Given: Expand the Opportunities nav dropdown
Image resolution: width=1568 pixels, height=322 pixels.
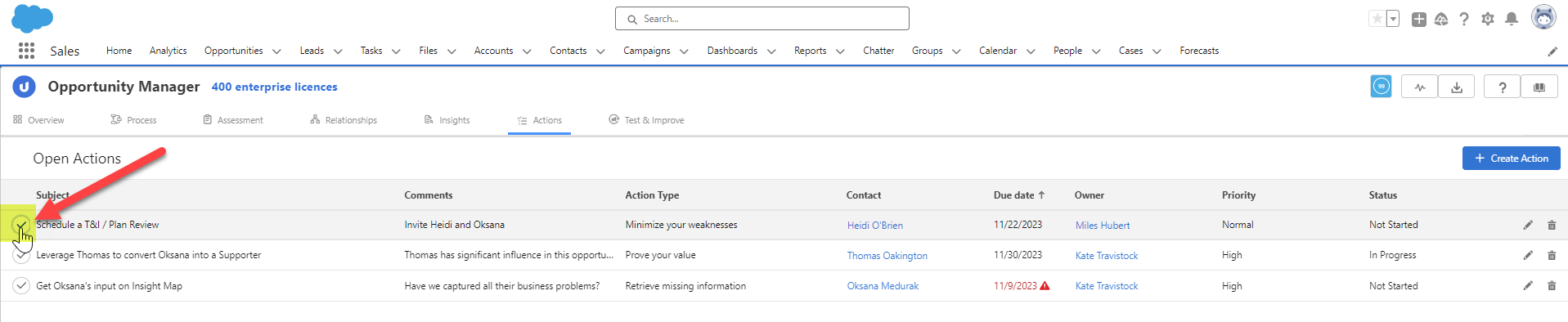Looking at the screenshot, I should click(x=276, y=51).
